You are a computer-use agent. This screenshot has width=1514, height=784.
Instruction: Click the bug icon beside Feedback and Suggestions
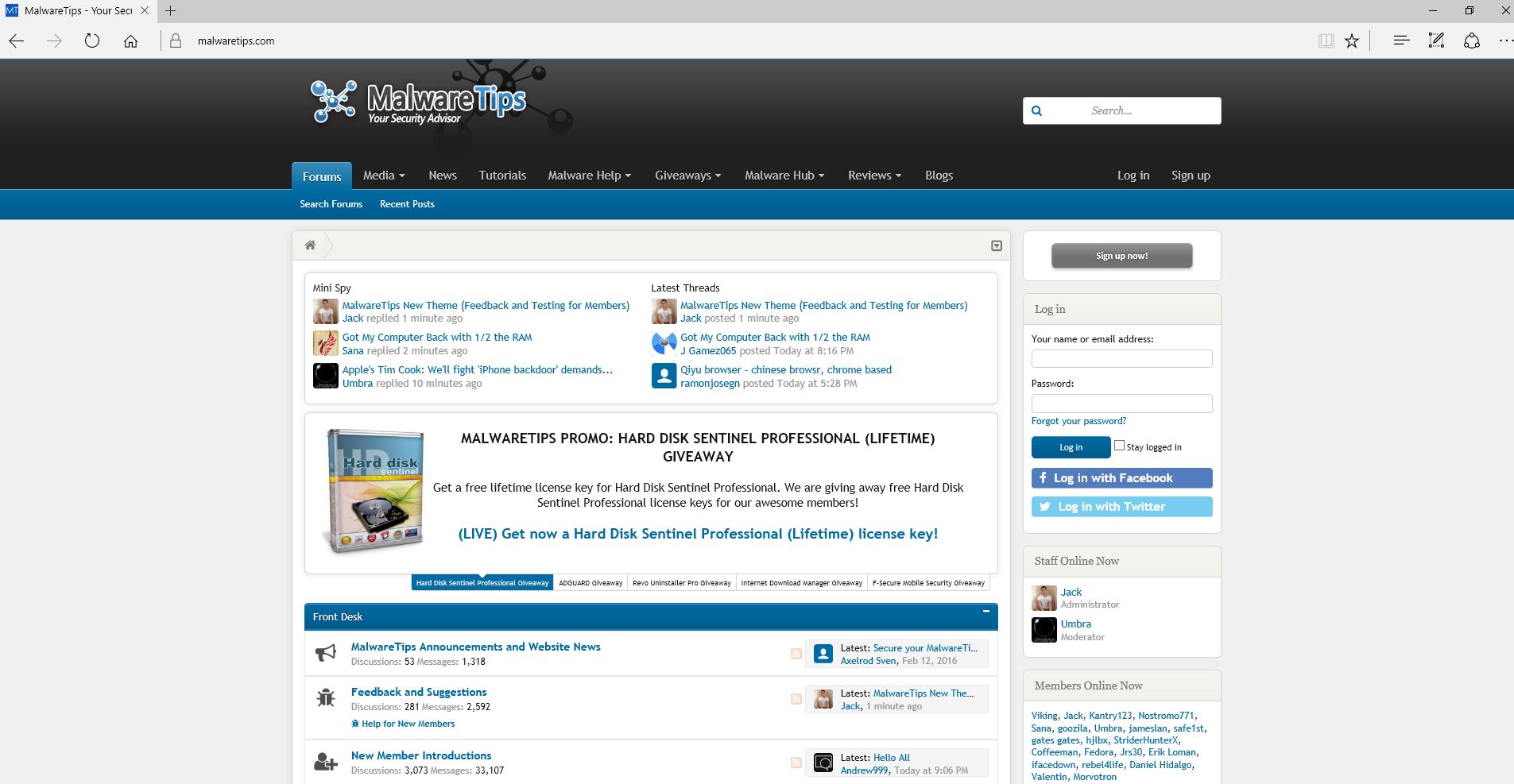click(326, 698)
